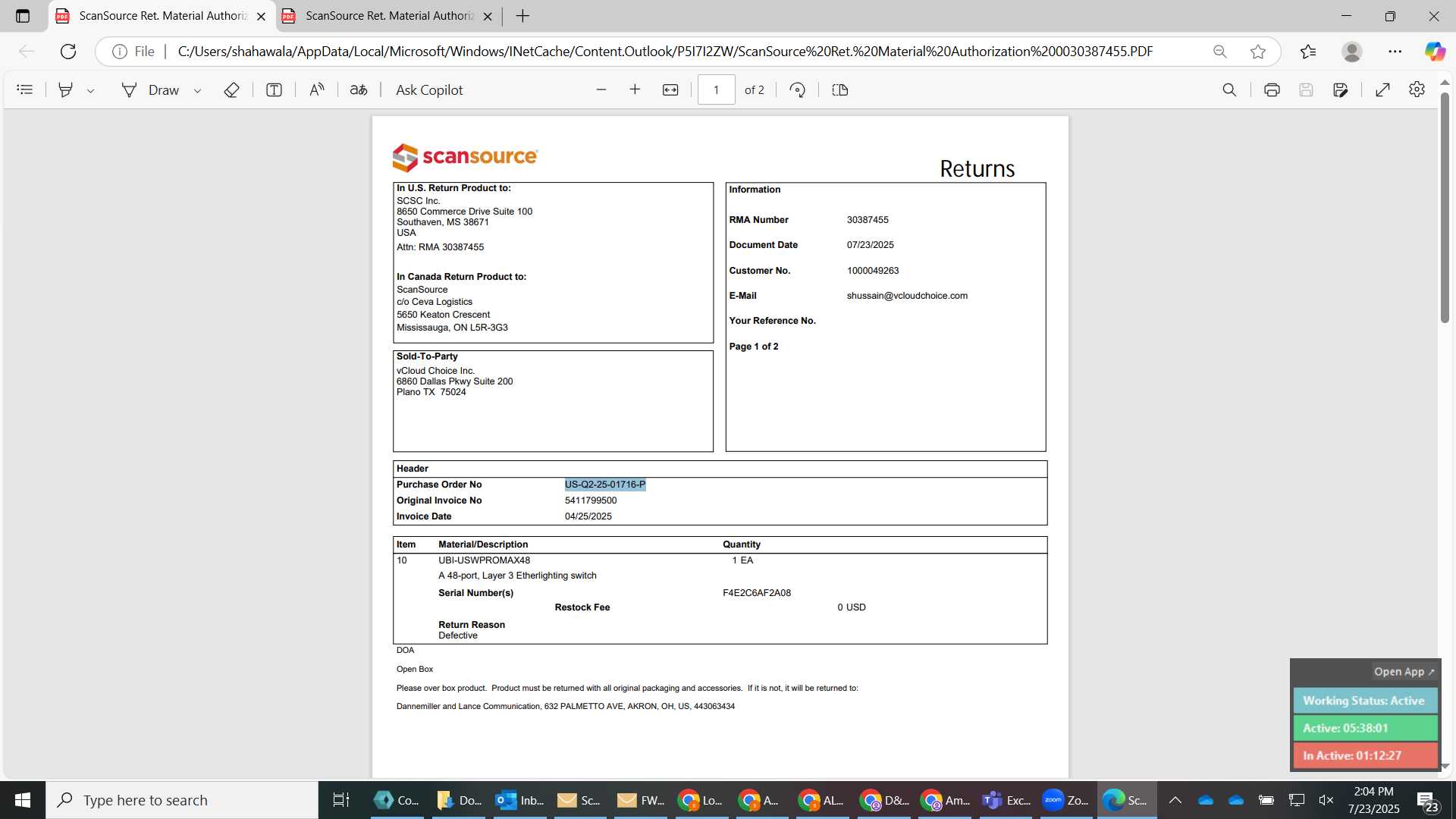
Task: Click the In Active 01:12:27 timer
Action: [x=1365, y=755]
